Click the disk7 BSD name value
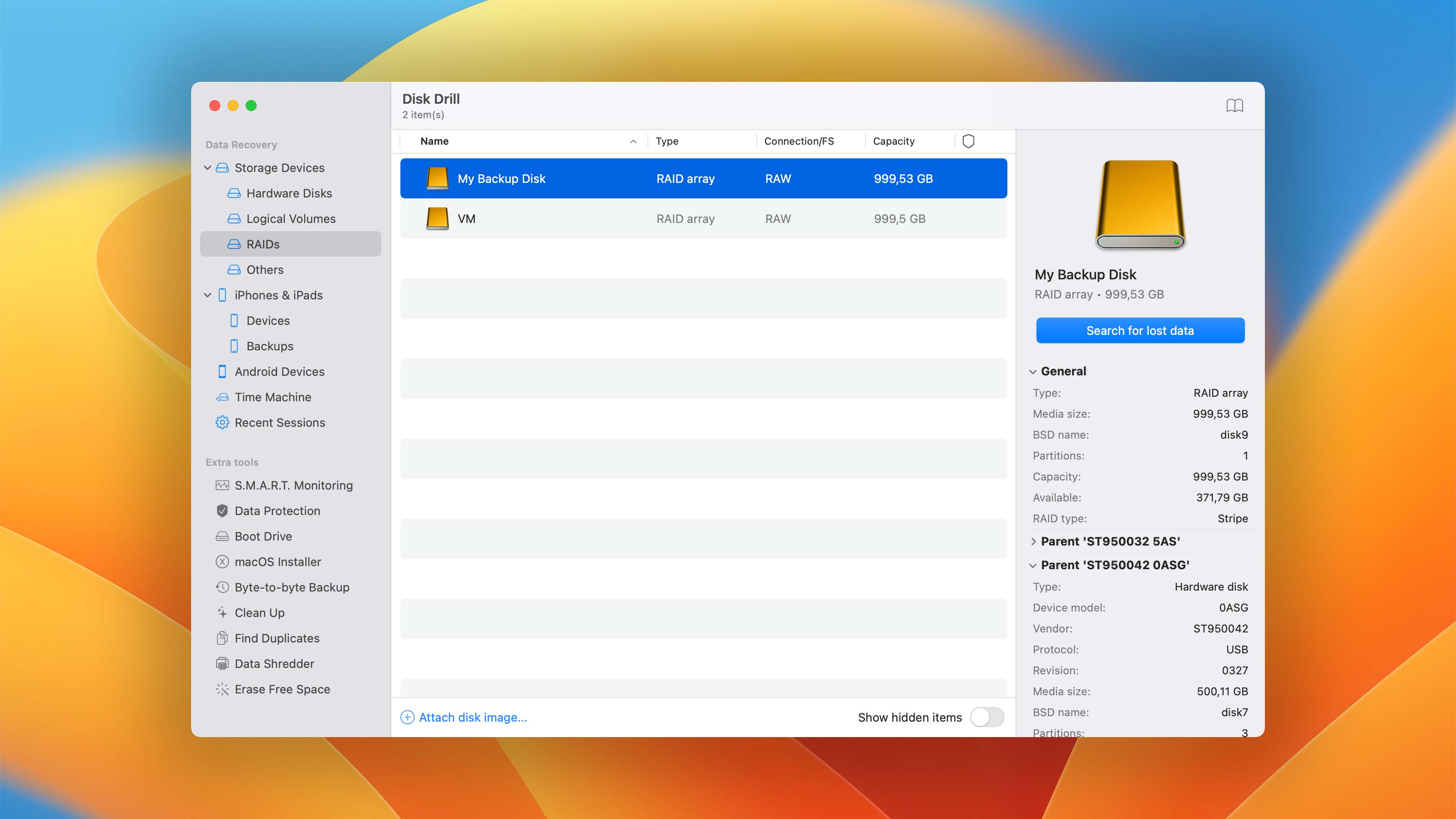Image resolution: width=1456 pixels, height=819 pixels. click(x=1234, y=712)
